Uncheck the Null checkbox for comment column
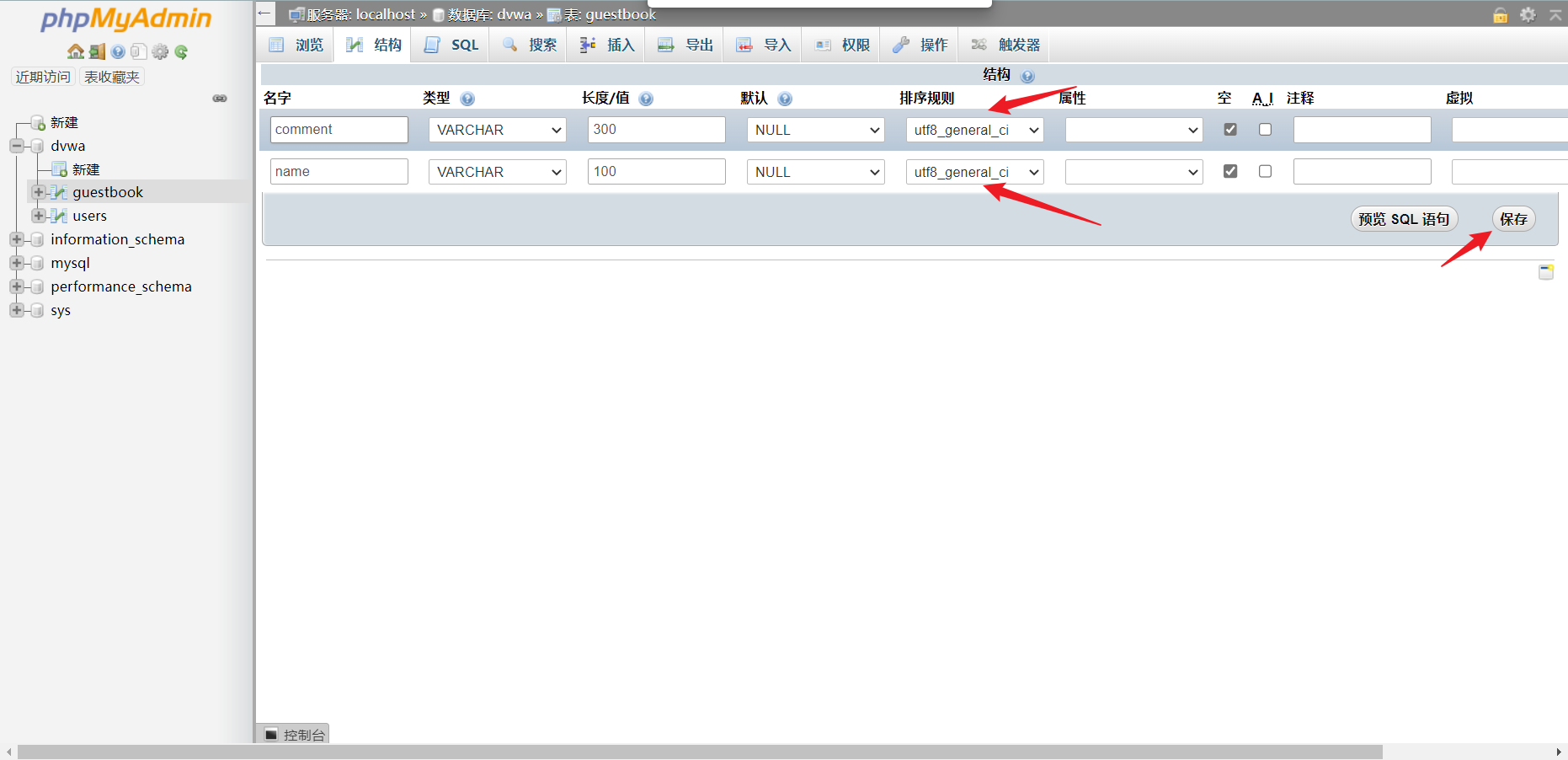 [x=1230, y=130]
